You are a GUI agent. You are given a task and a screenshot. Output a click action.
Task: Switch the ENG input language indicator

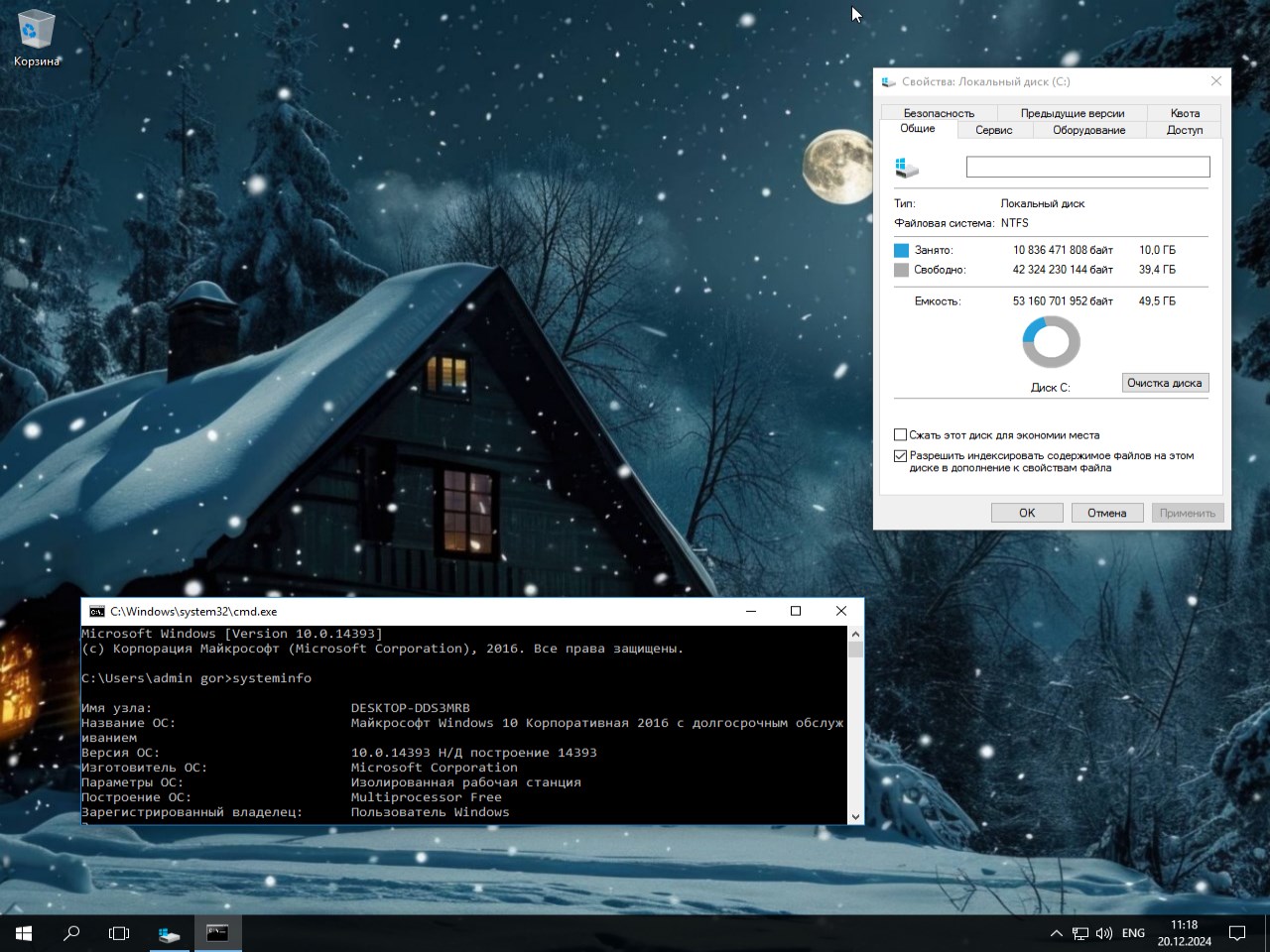click(1133, 933)
